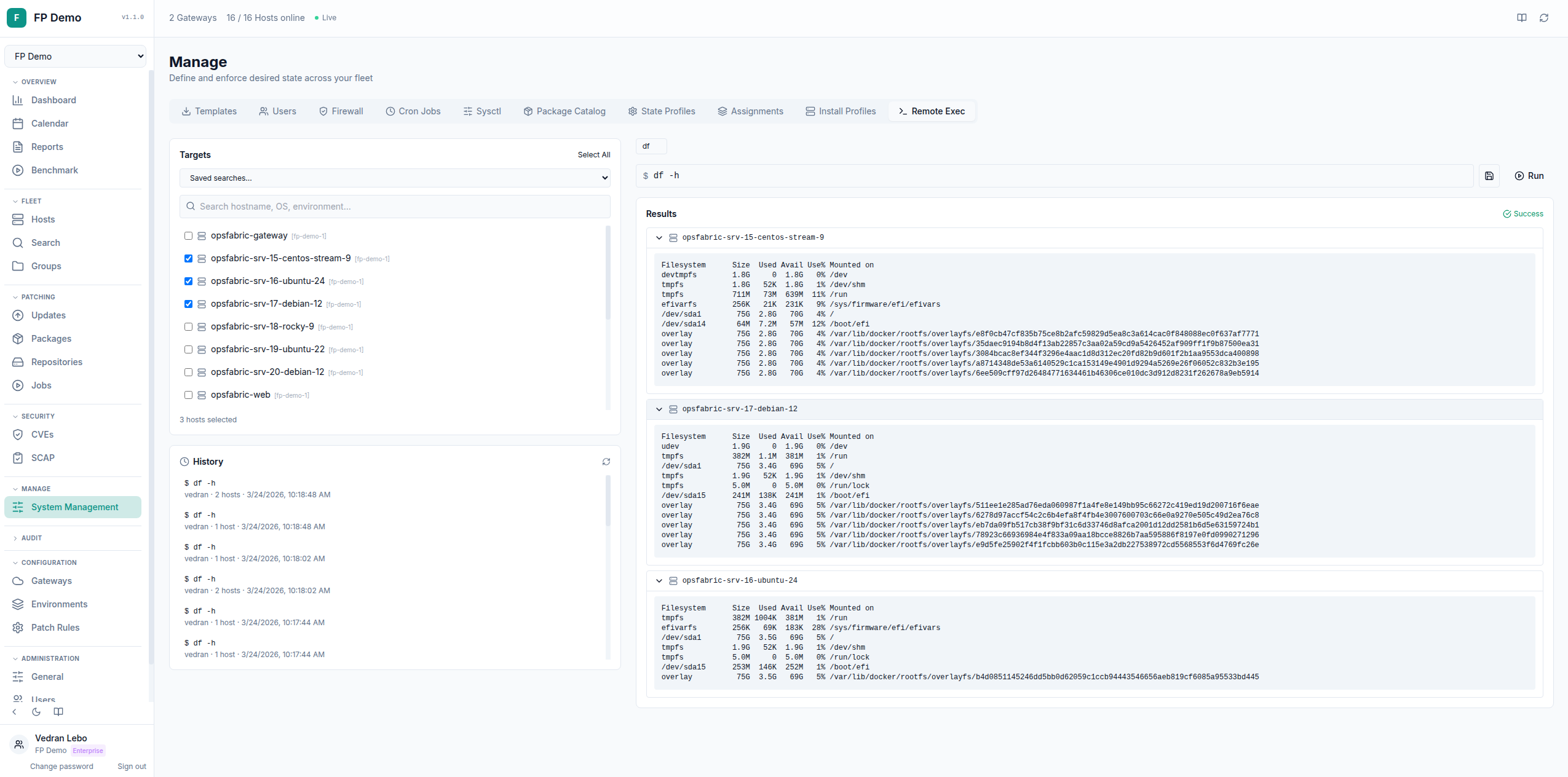1568x777 pixels.
Task: Refresh the History panel
Action: (606, 461)
